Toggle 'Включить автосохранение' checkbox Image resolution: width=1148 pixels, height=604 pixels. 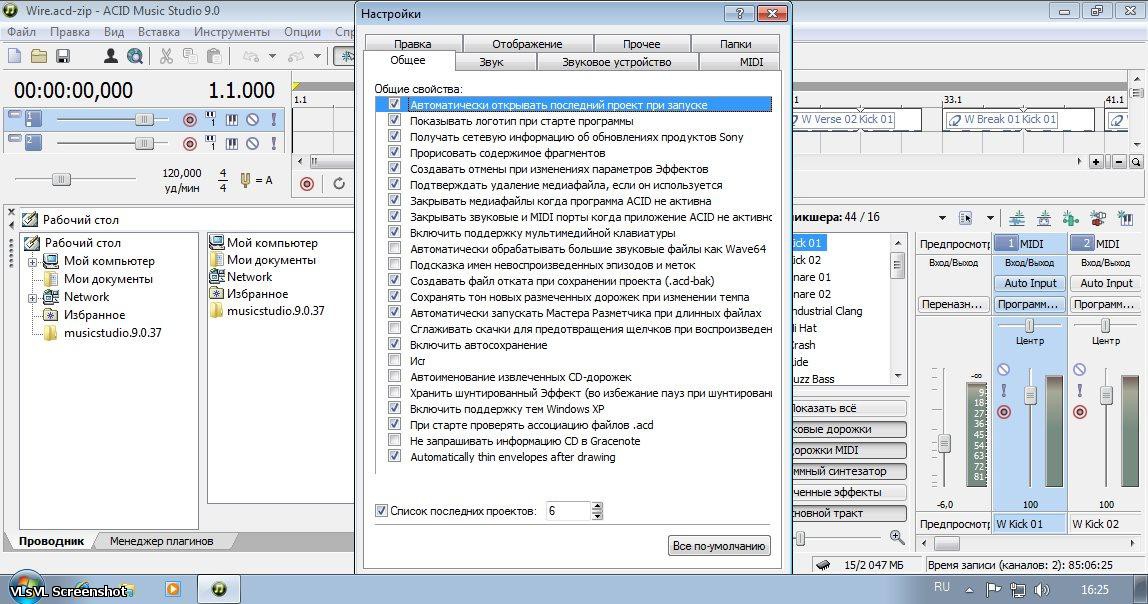pos(395,345)
